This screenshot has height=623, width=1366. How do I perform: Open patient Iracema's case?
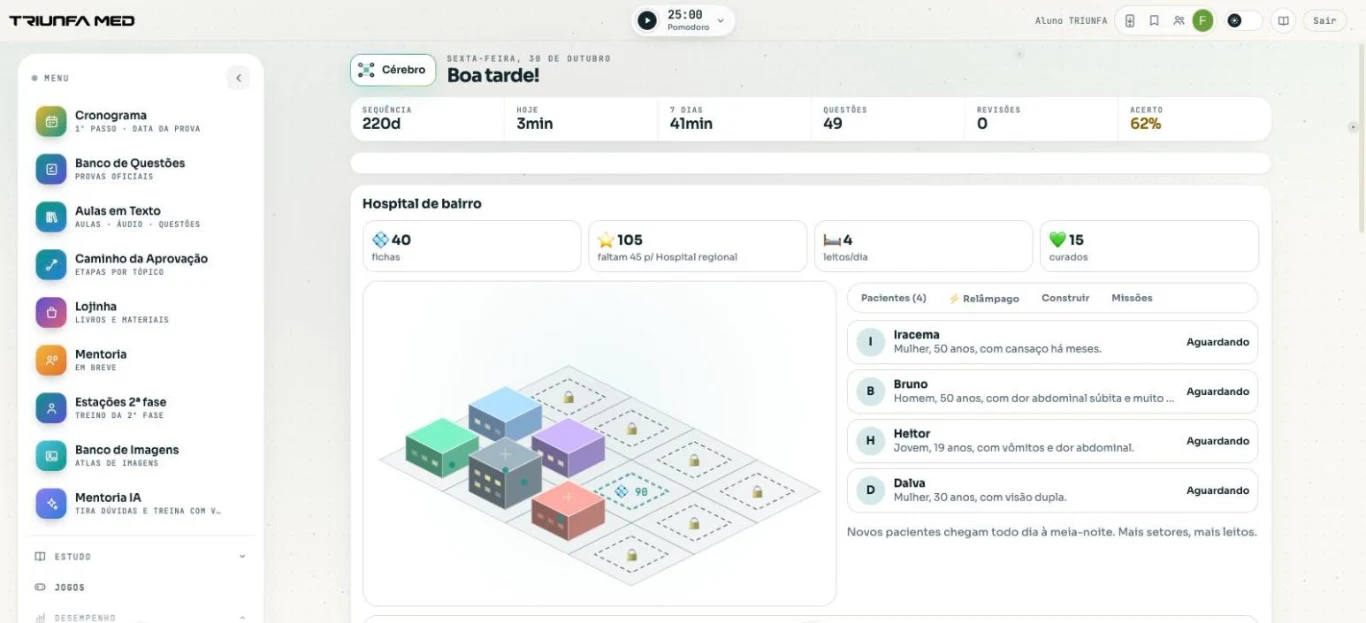1052,342
